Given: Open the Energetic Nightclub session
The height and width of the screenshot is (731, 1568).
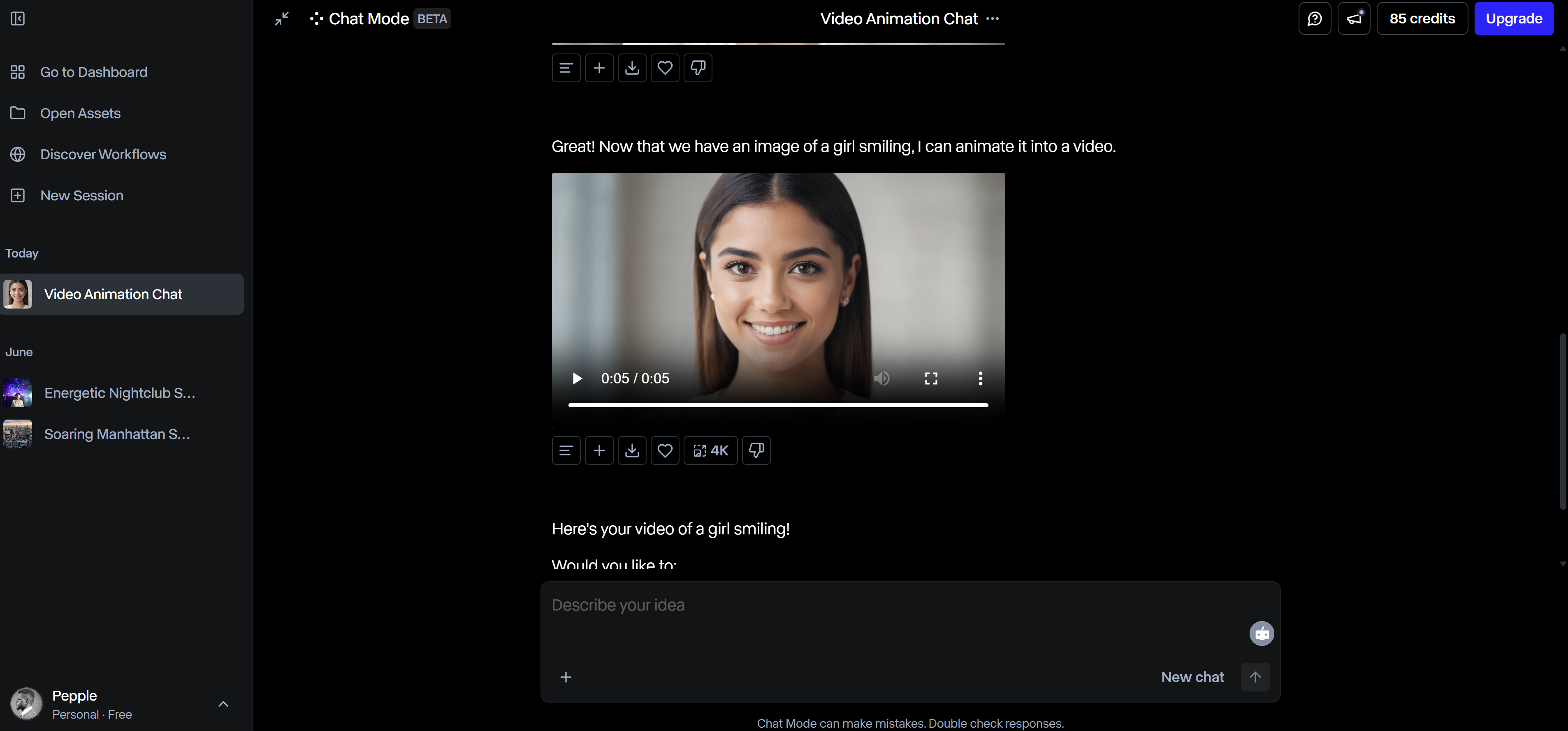Looking at the screenshot, I should coord(119,393).
